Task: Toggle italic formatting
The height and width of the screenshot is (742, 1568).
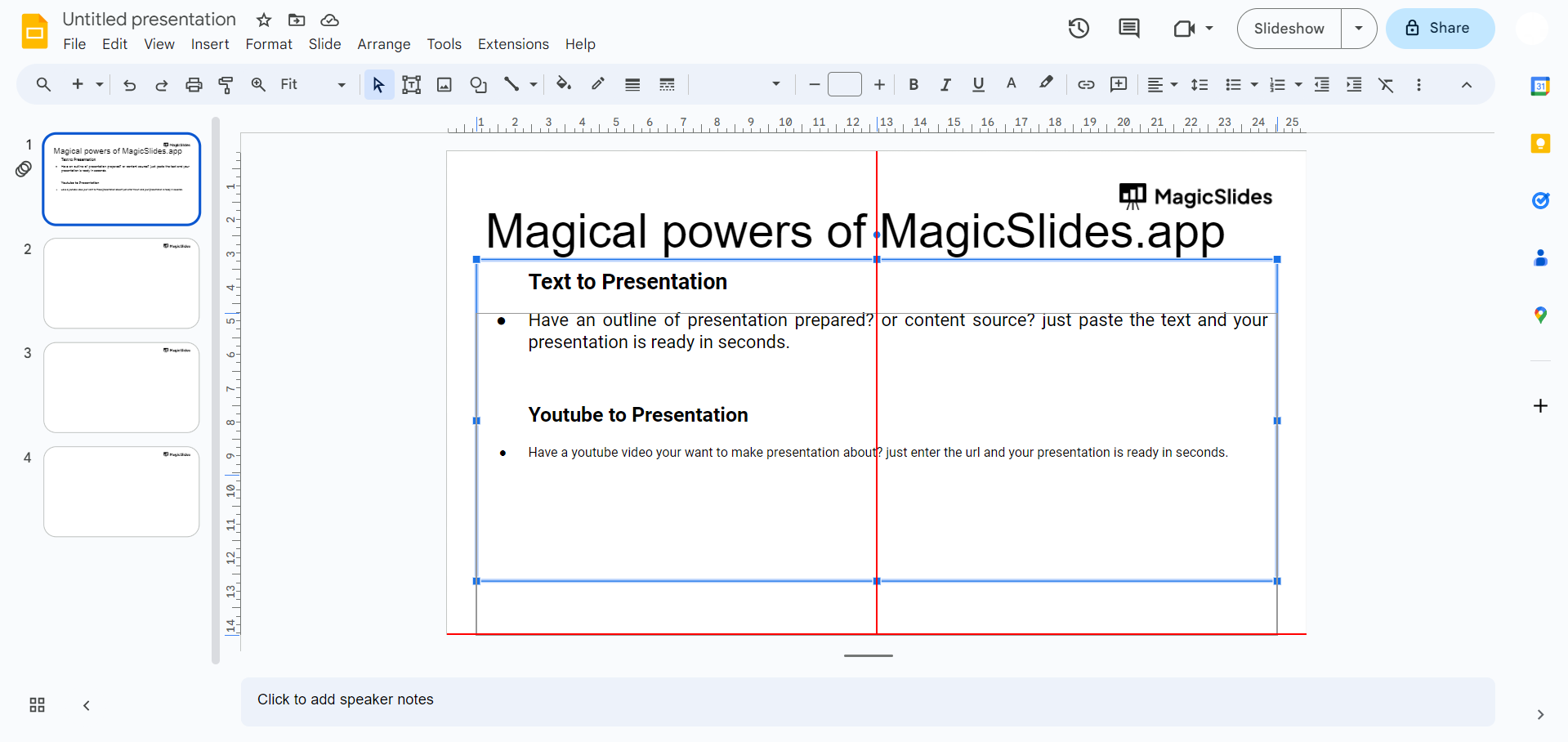Action: tap(945, 84)
